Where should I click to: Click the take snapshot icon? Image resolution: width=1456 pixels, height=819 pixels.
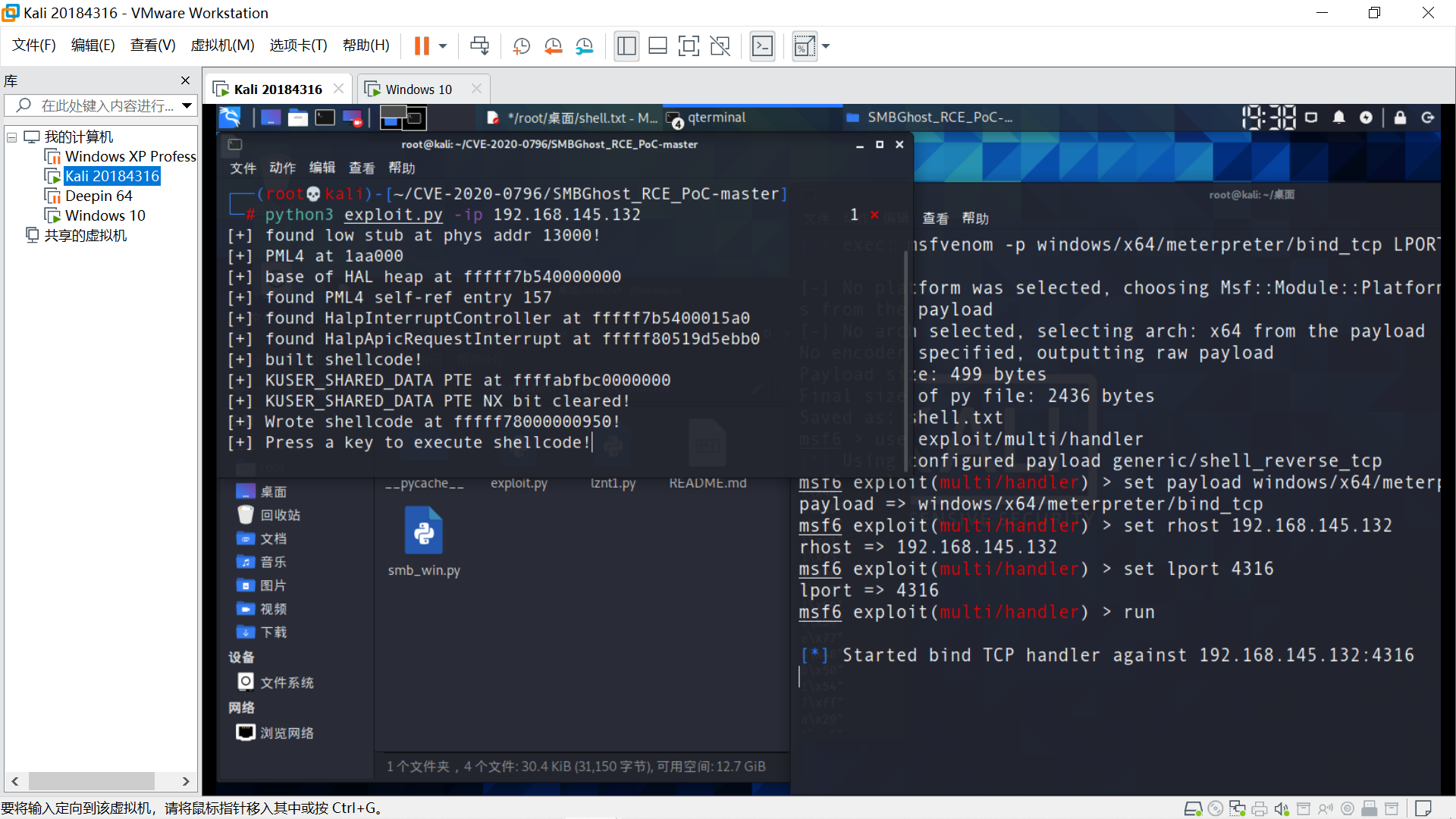521,46
